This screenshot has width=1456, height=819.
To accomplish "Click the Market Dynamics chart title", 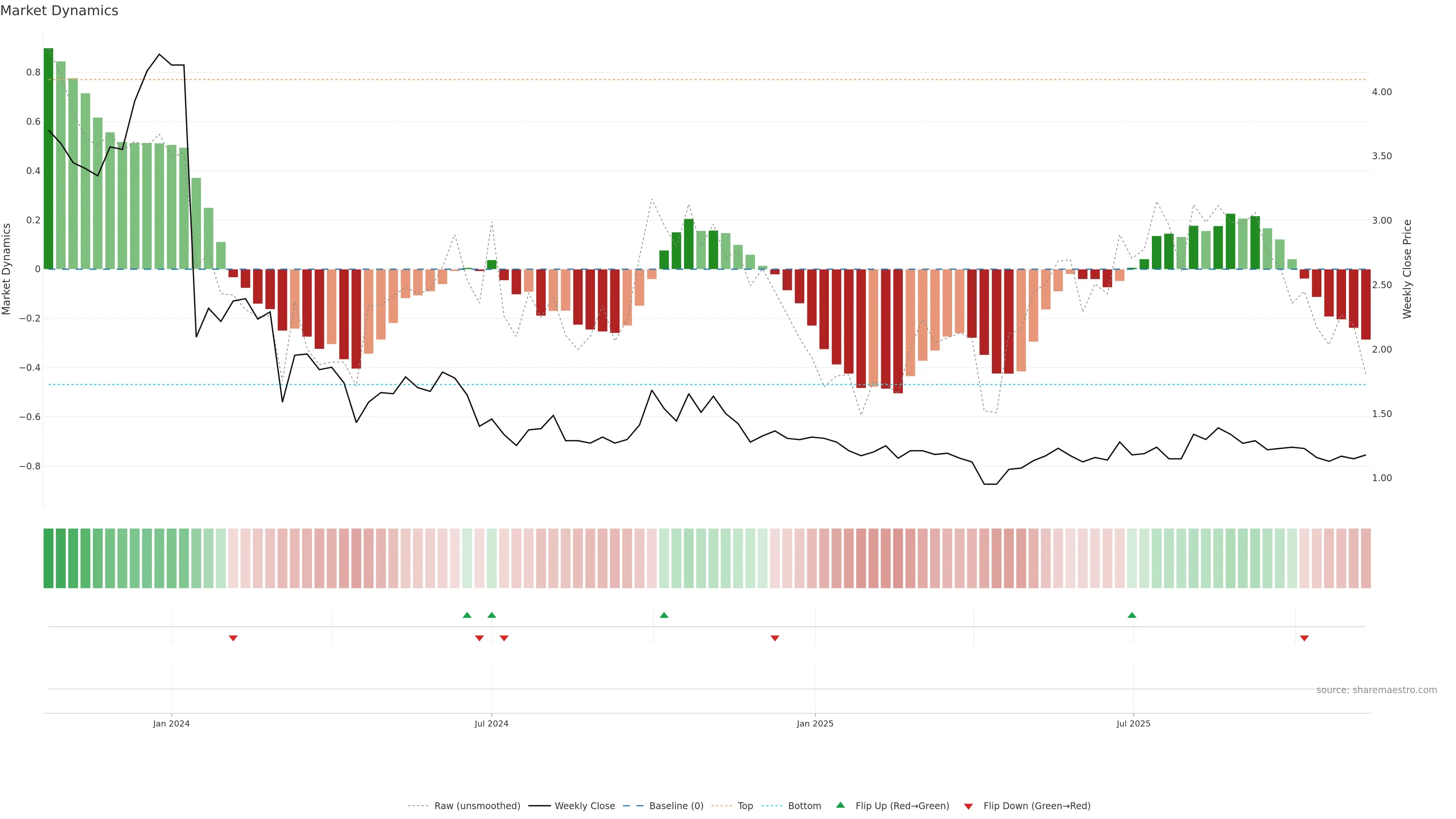I will [x=60, y=11].
